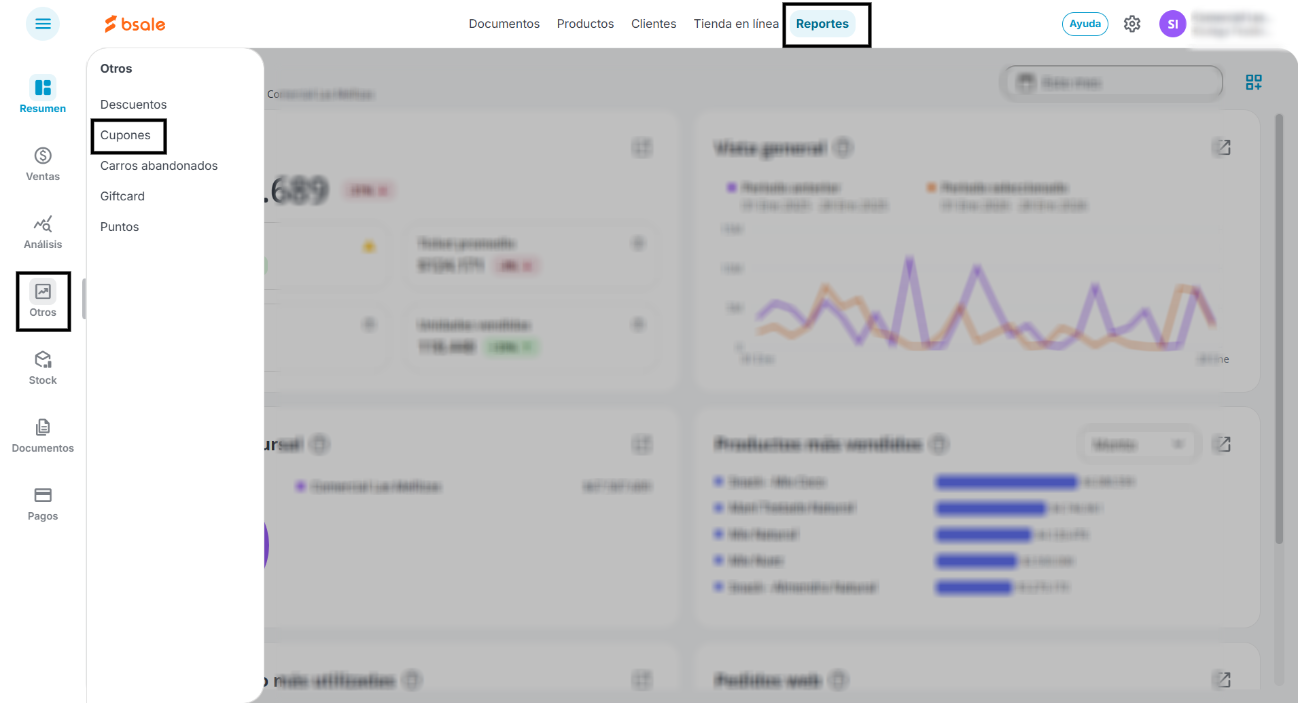
Task: Select the Reportes tab
Action: [822, 24]
